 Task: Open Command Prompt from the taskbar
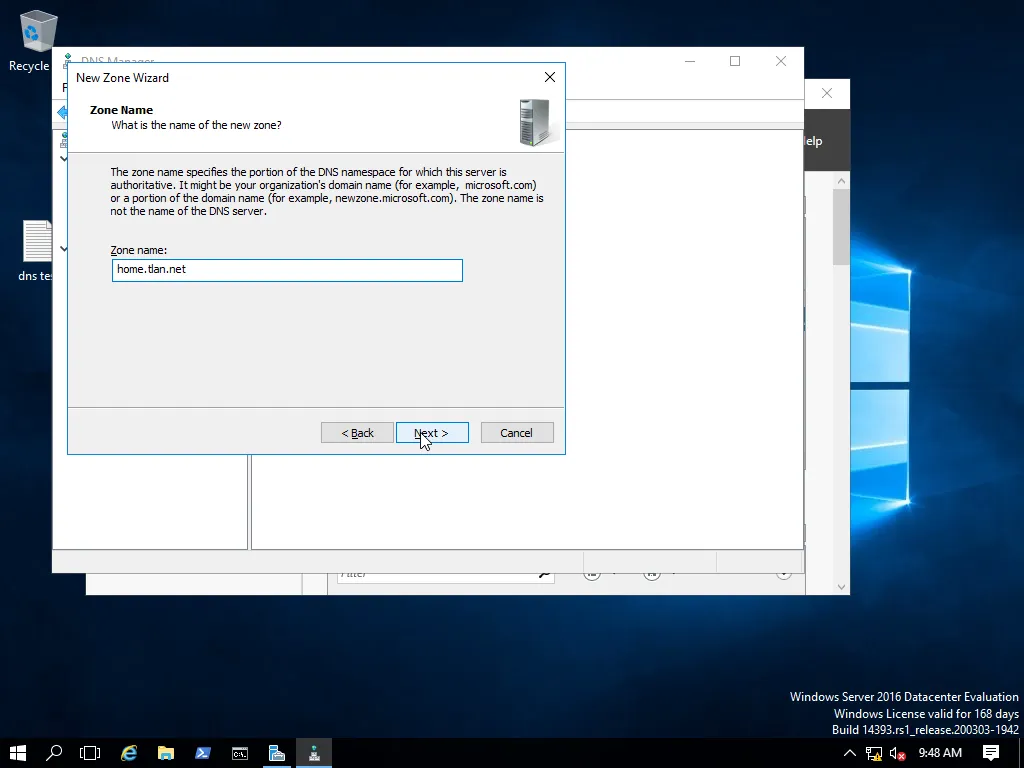coord(240,753)
